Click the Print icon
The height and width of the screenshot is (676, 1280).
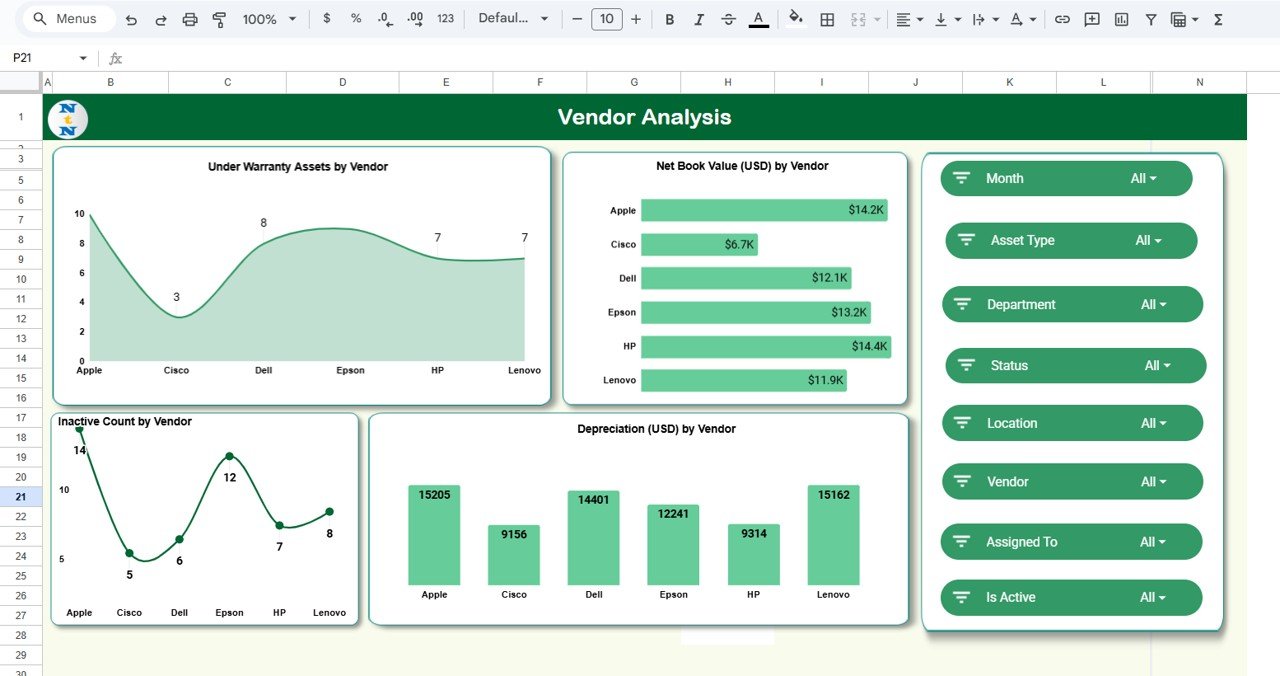tap(190, 19)
